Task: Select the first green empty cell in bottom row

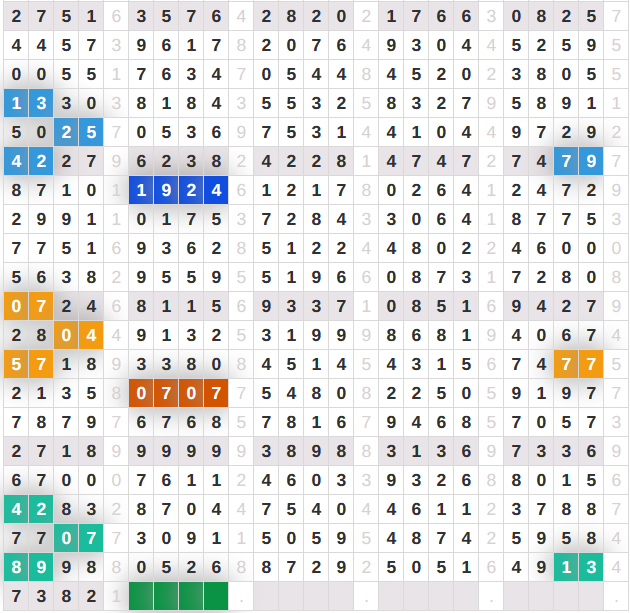Action: click(142, 596)
